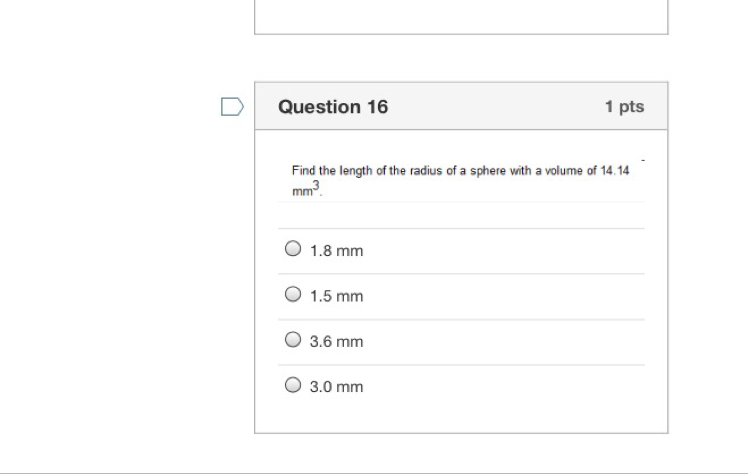Screen dimensions: 748x474
Task: Click the "1.8 mm" answer label
Action: click(x=336, y=251)
